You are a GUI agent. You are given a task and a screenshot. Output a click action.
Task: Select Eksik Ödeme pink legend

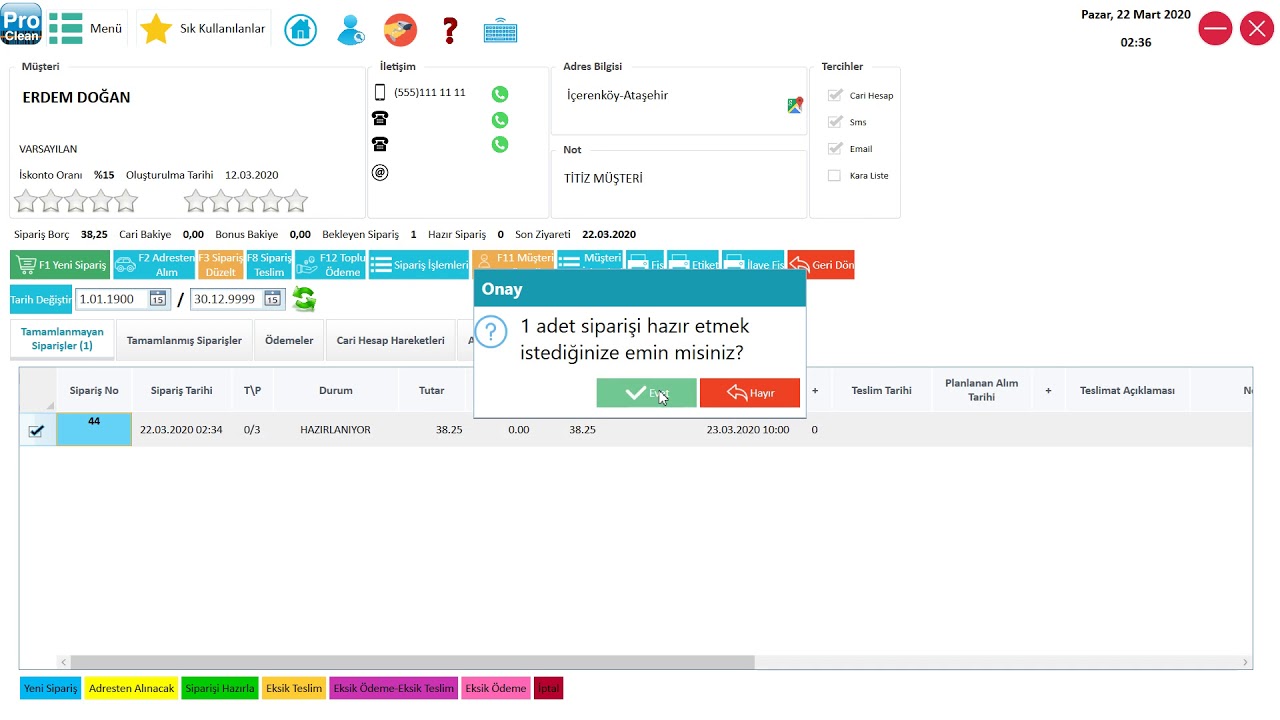(496, 688)
